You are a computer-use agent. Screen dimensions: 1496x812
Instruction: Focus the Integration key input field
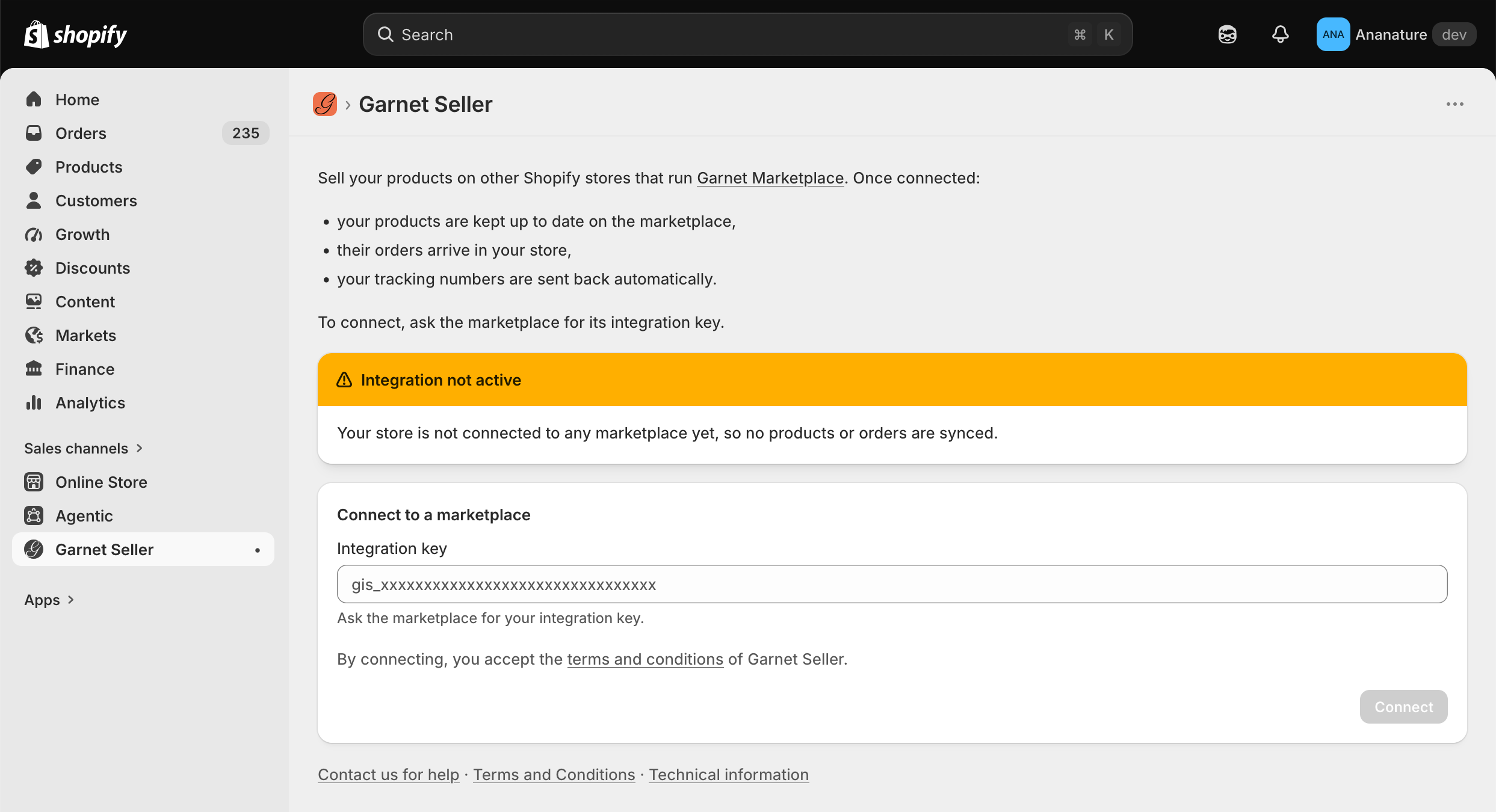pos(892,584)
